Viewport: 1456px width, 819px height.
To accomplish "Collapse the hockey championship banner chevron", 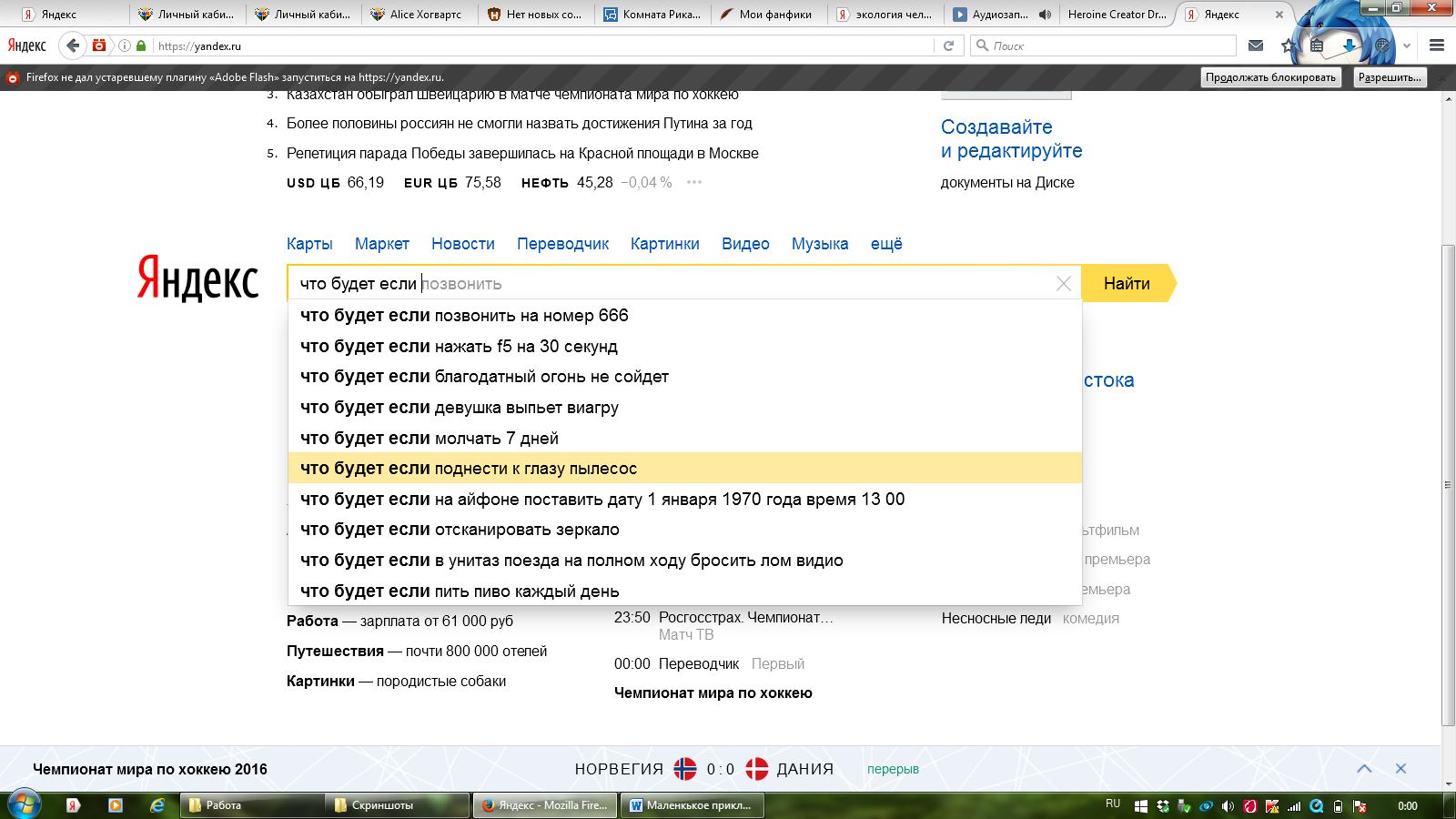I will click(x=1364, y=769).
